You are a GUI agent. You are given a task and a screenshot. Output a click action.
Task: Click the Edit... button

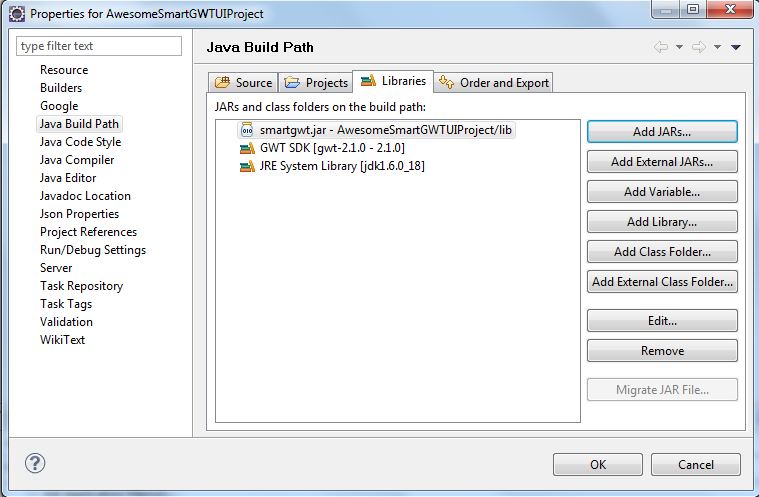[662, 321]
